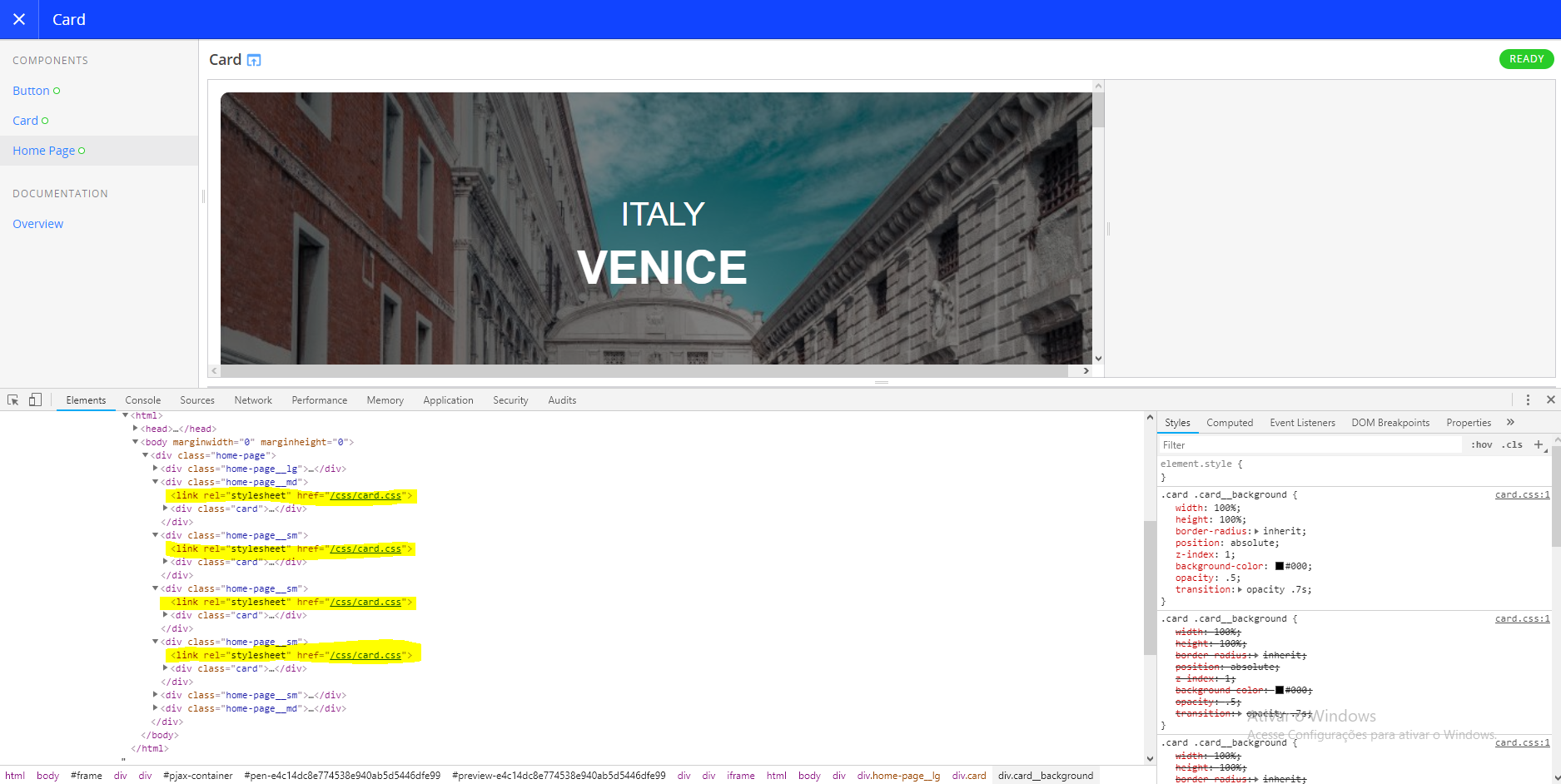The image size is (1561, 784).
Task: Open the Overview documentation link
Action: pos(37,224)
